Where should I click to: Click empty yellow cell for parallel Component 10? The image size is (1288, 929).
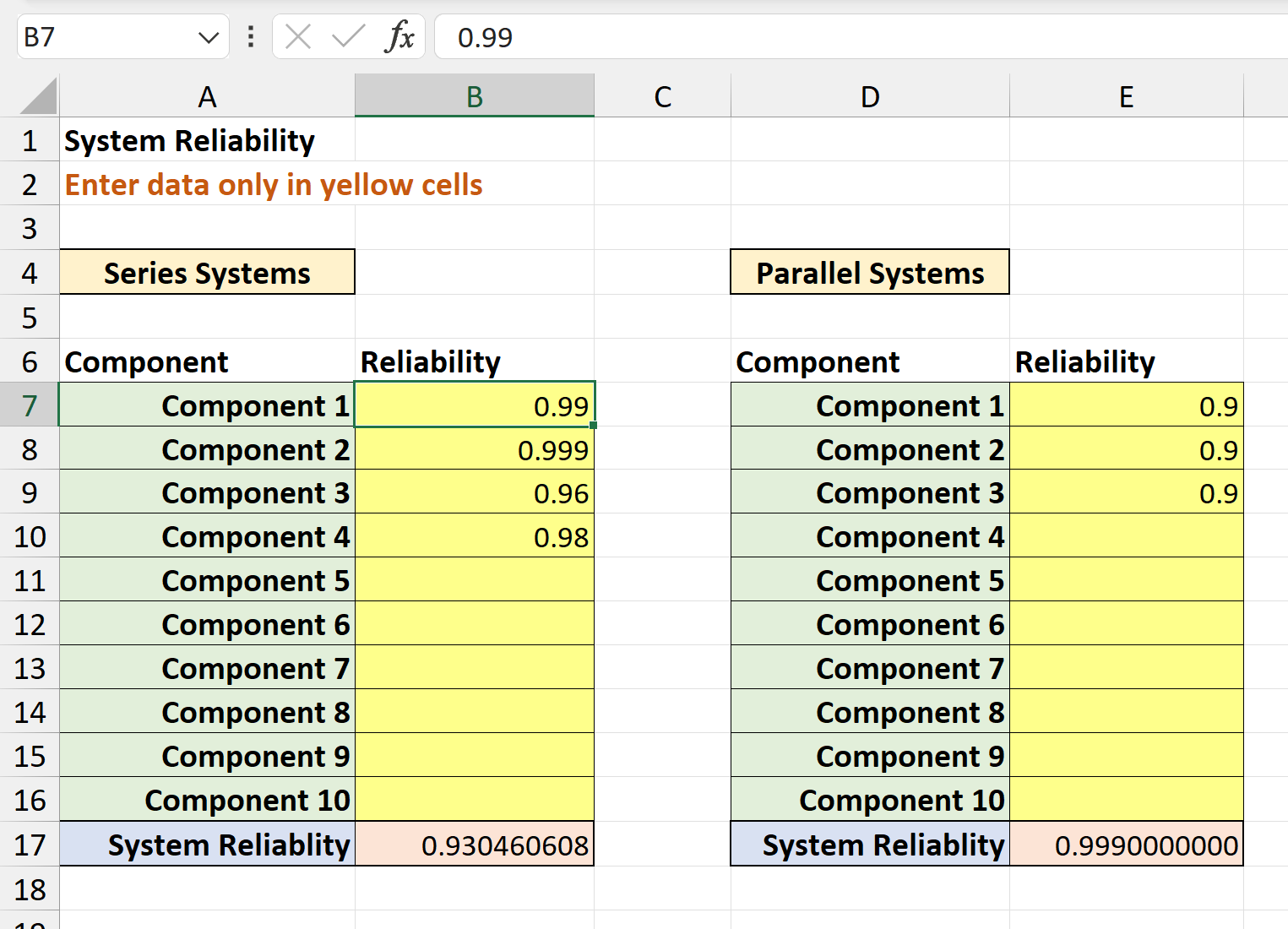1127,800
